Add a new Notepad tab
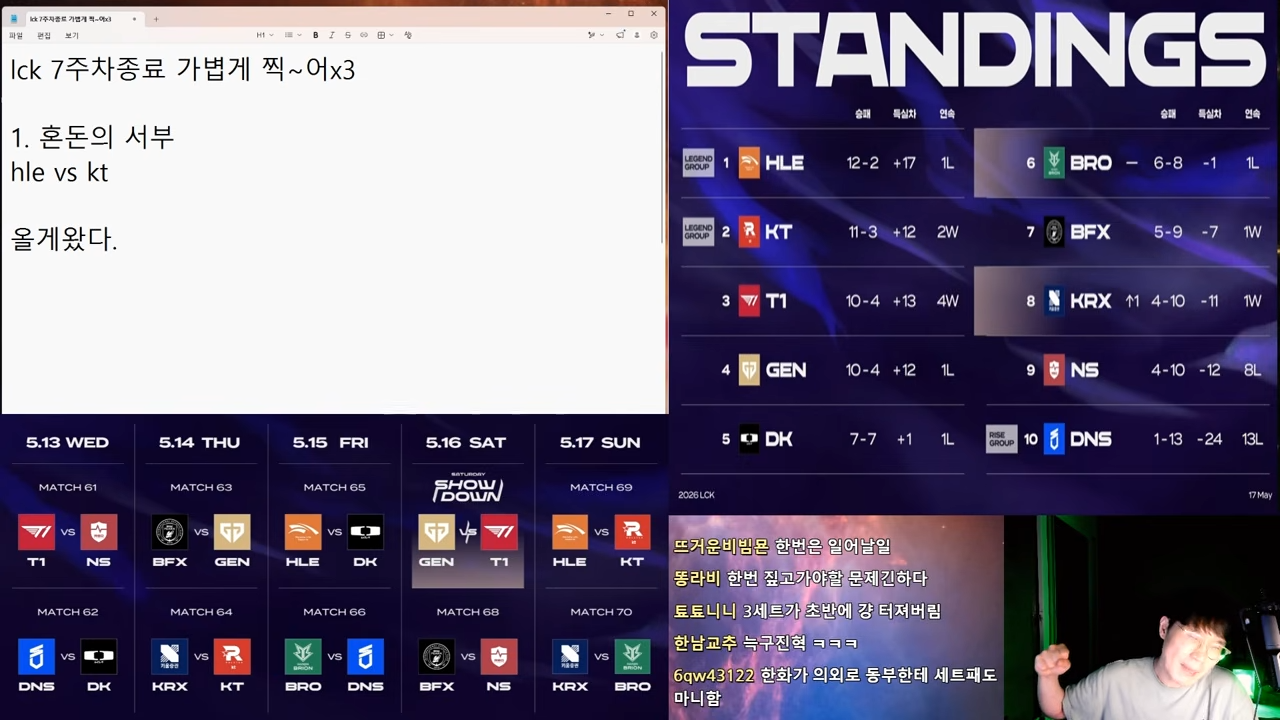Viewport: 1280px width, 720px height. (x=156, y=18)
